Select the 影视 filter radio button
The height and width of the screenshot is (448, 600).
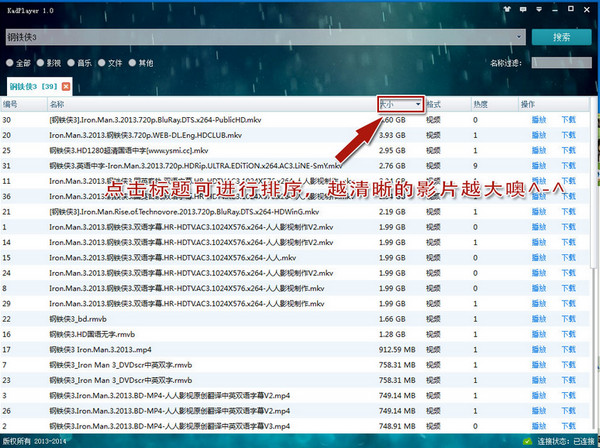click(x=42, y=62)
